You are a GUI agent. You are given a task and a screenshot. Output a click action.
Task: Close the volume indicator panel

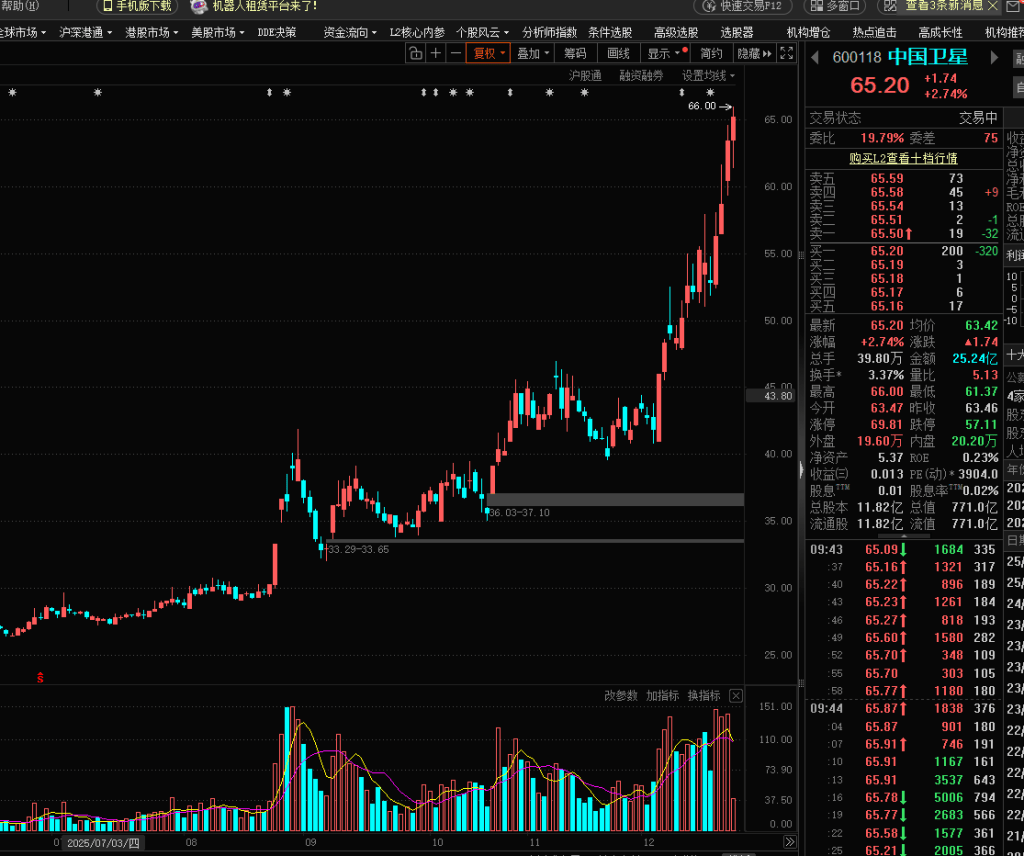tap(736, 695)
